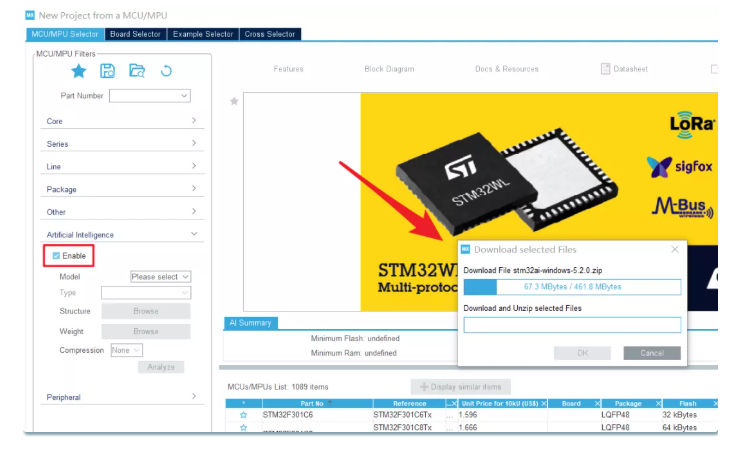Cancel the file download
Screen dimensions: 735x453
point(652,353)
